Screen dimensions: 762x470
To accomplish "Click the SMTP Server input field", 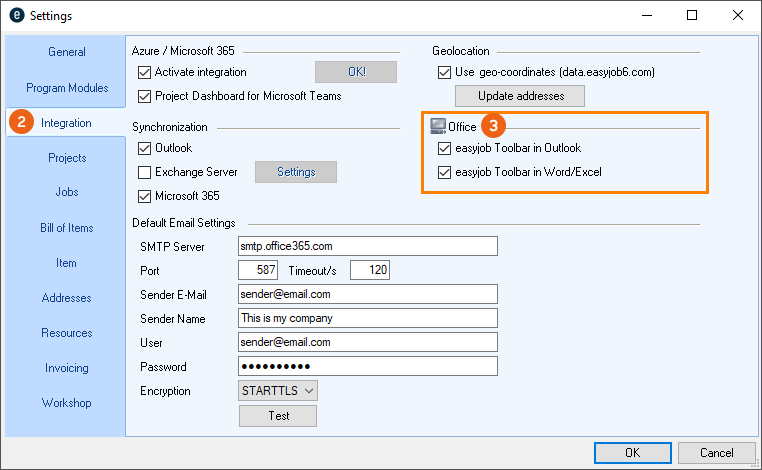I will (367, 246).
